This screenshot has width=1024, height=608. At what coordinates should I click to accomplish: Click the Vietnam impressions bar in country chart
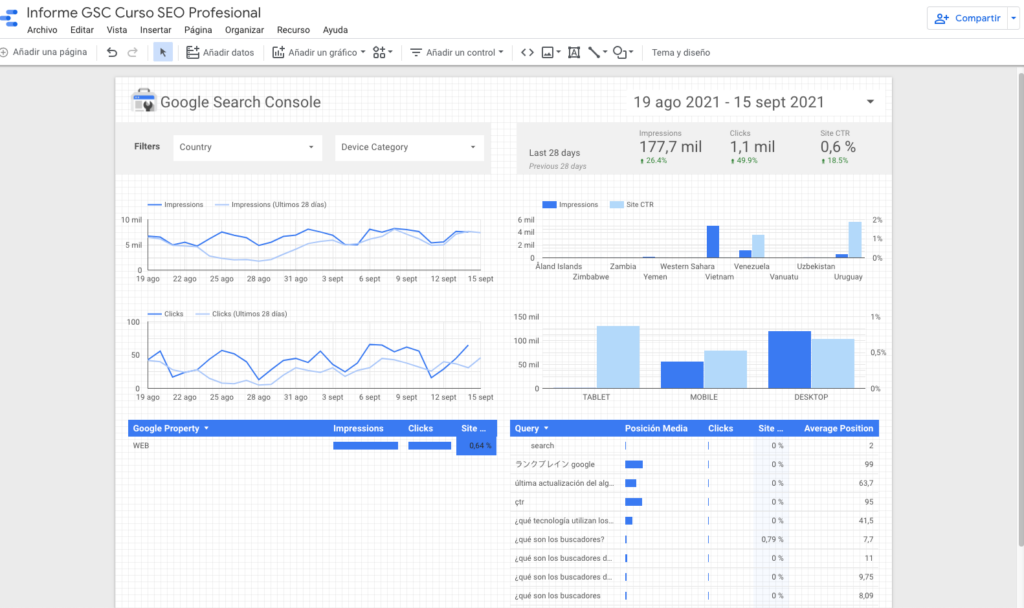click(x=713, y=242)
